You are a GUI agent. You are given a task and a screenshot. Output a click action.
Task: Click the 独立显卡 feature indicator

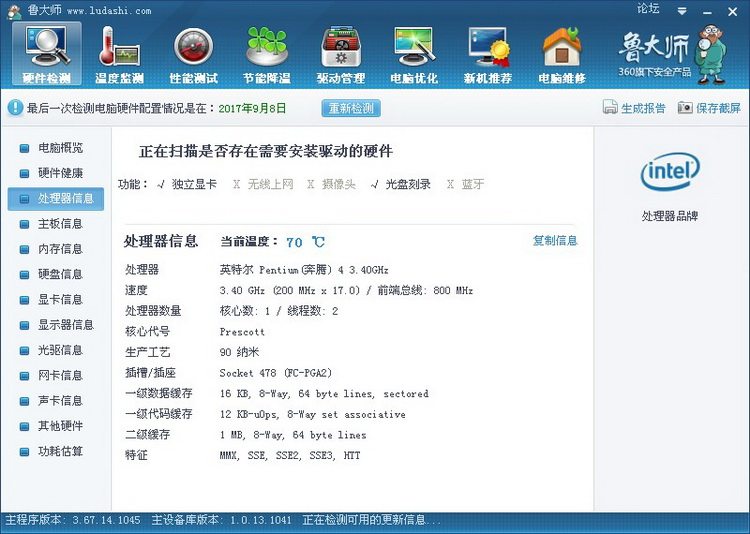point(187,184)
